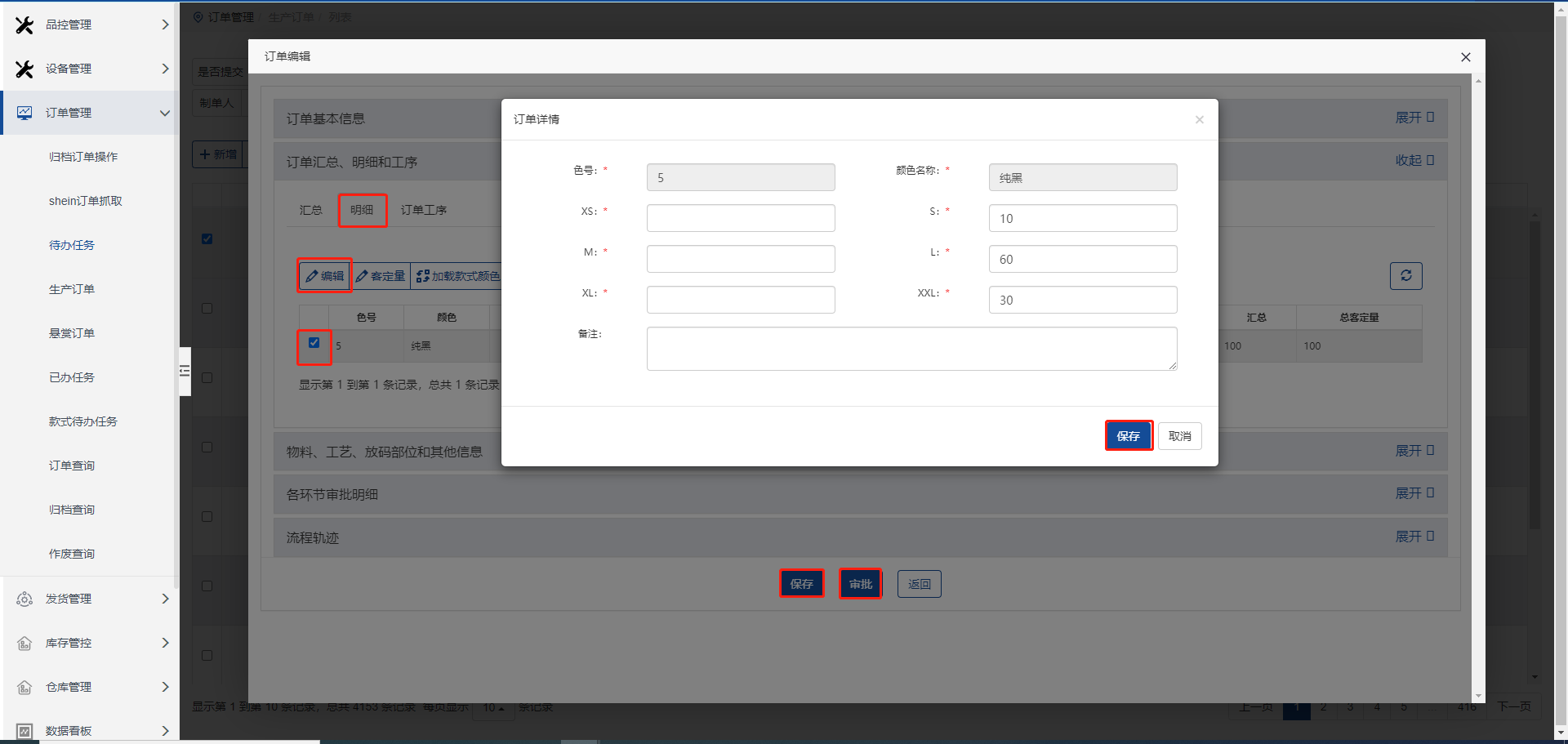Toggle the checked checkbox in background order list

coord(207,238)
